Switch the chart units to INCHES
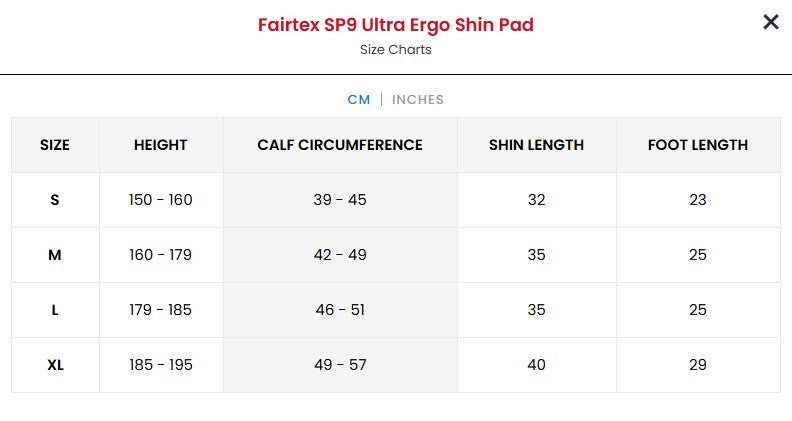 point(418,100)
